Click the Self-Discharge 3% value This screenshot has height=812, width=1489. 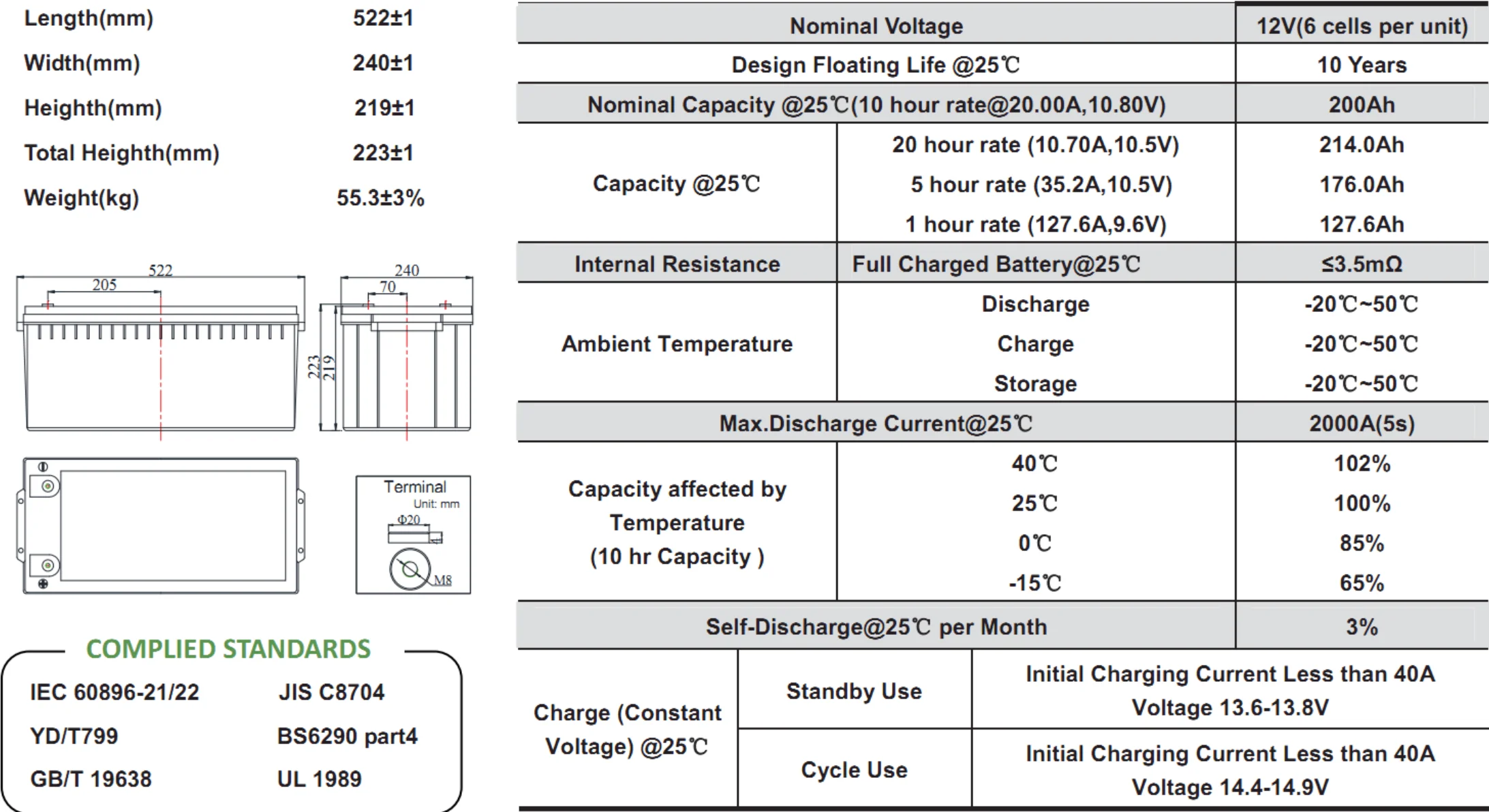(x=1361, y=627)
